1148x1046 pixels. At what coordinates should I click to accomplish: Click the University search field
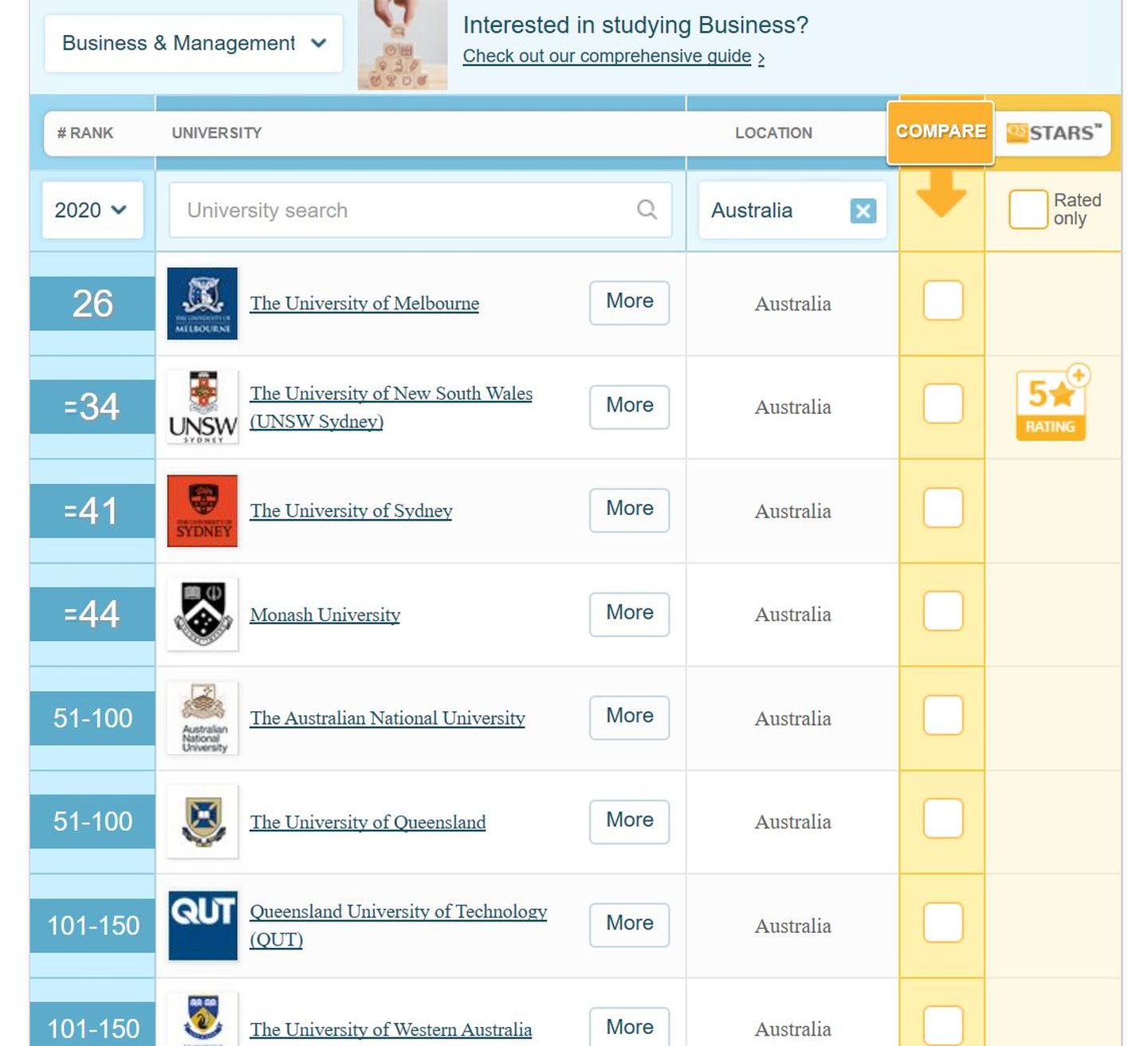click(420, 210)
